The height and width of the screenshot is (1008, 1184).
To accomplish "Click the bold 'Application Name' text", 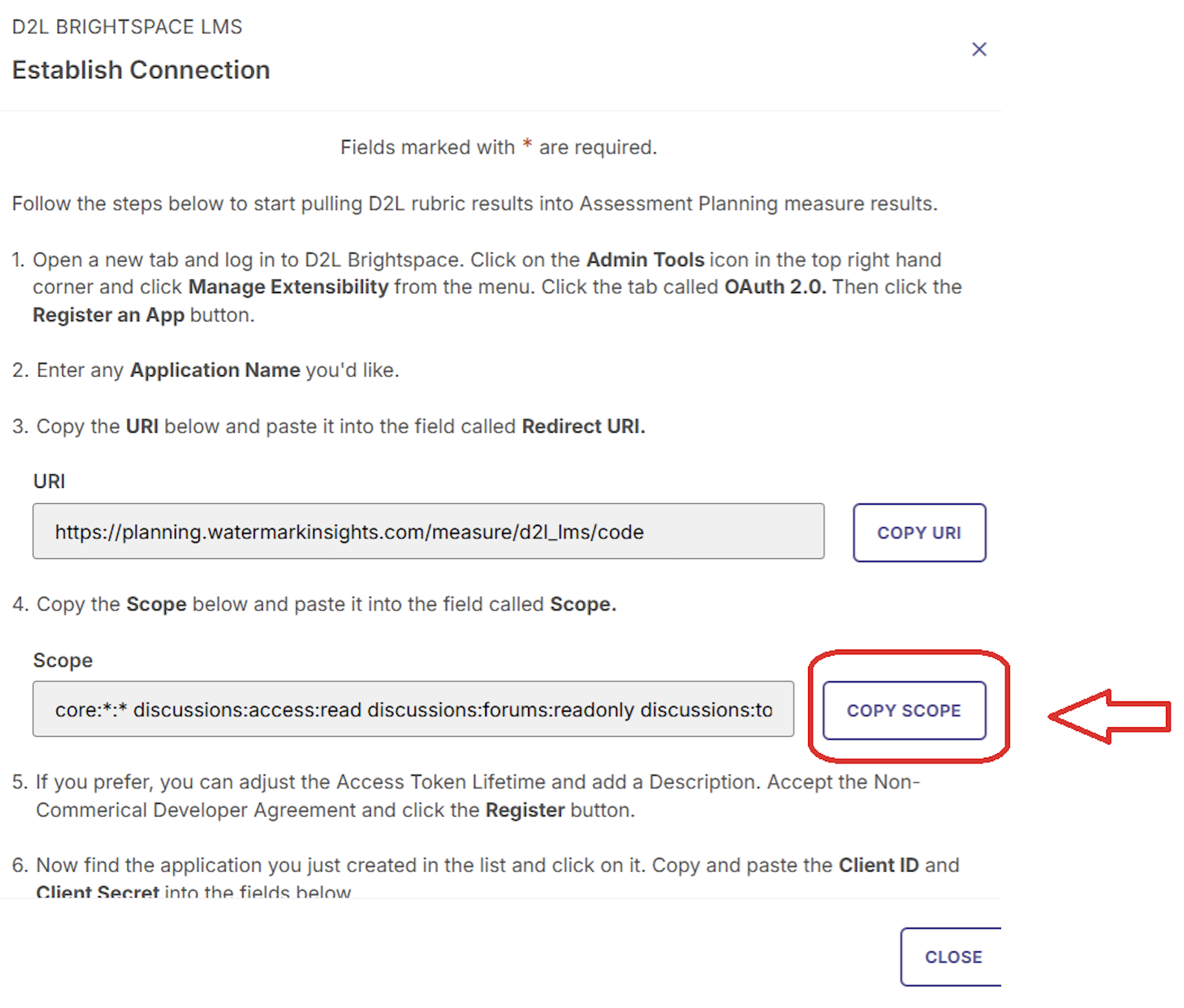I will click(215, 370).
